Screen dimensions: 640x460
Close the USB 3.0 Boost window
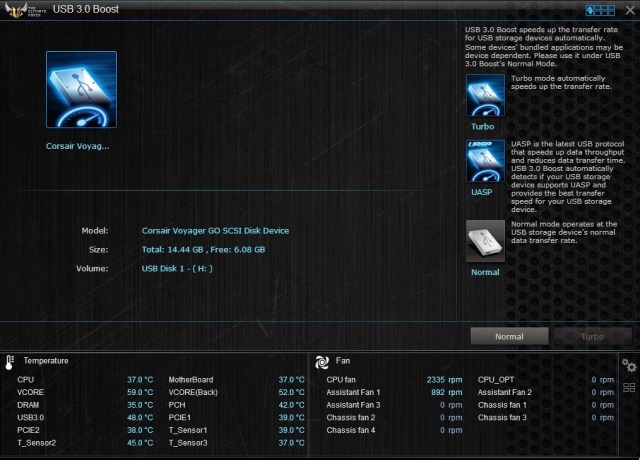point(630,10)
